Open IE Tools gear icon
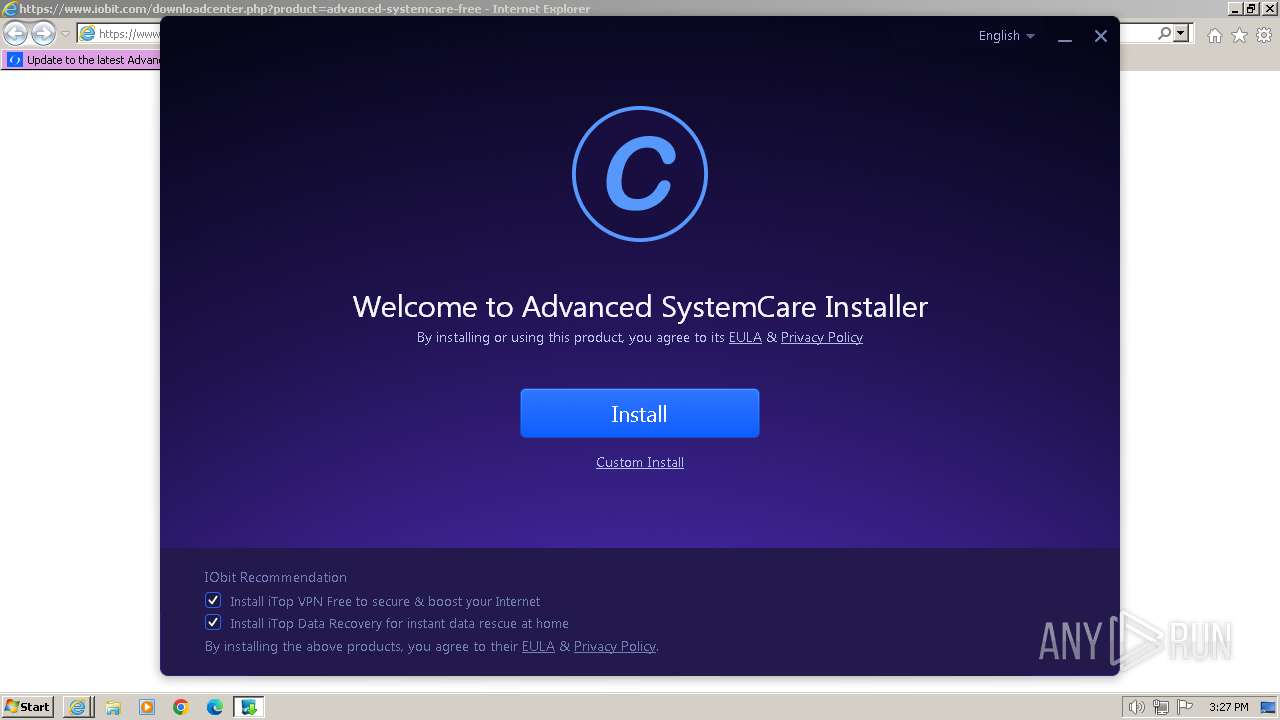The image size is (1280, 720). 1264,35
